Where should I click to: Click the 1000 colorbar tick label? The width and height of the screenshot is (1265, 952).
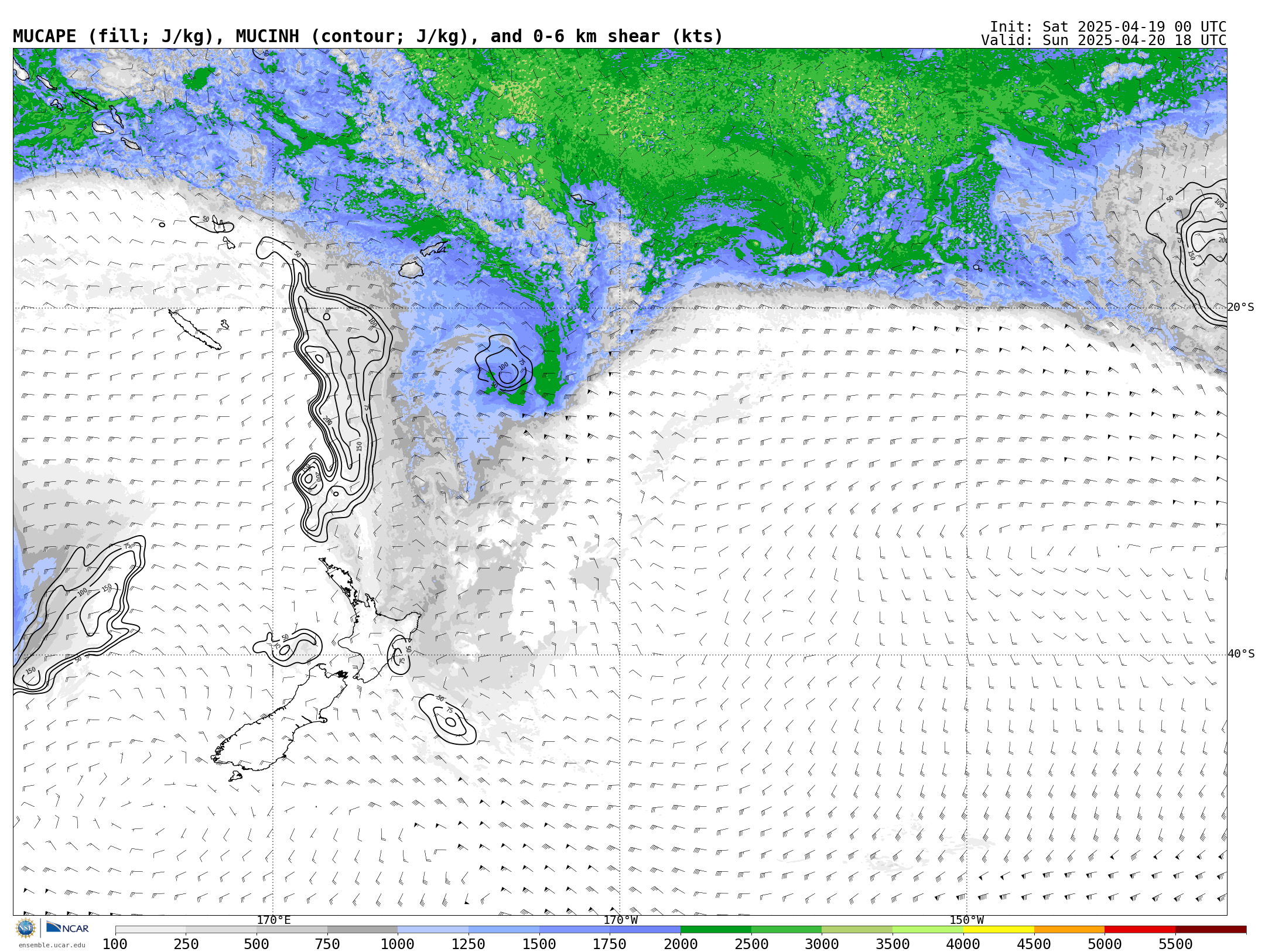click(398, 944)
